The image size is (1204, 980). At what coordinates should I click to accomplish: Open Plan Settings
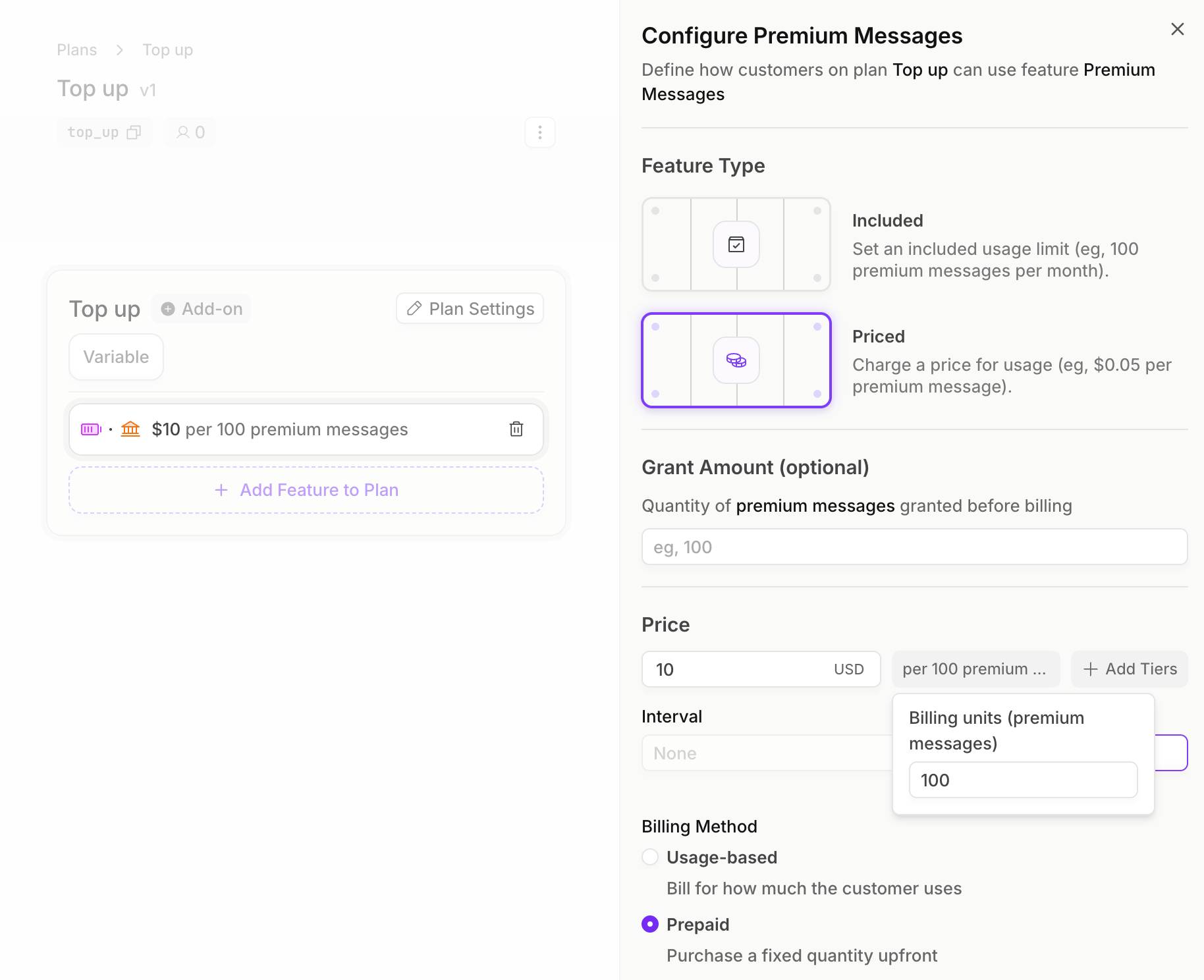[470, 309]
